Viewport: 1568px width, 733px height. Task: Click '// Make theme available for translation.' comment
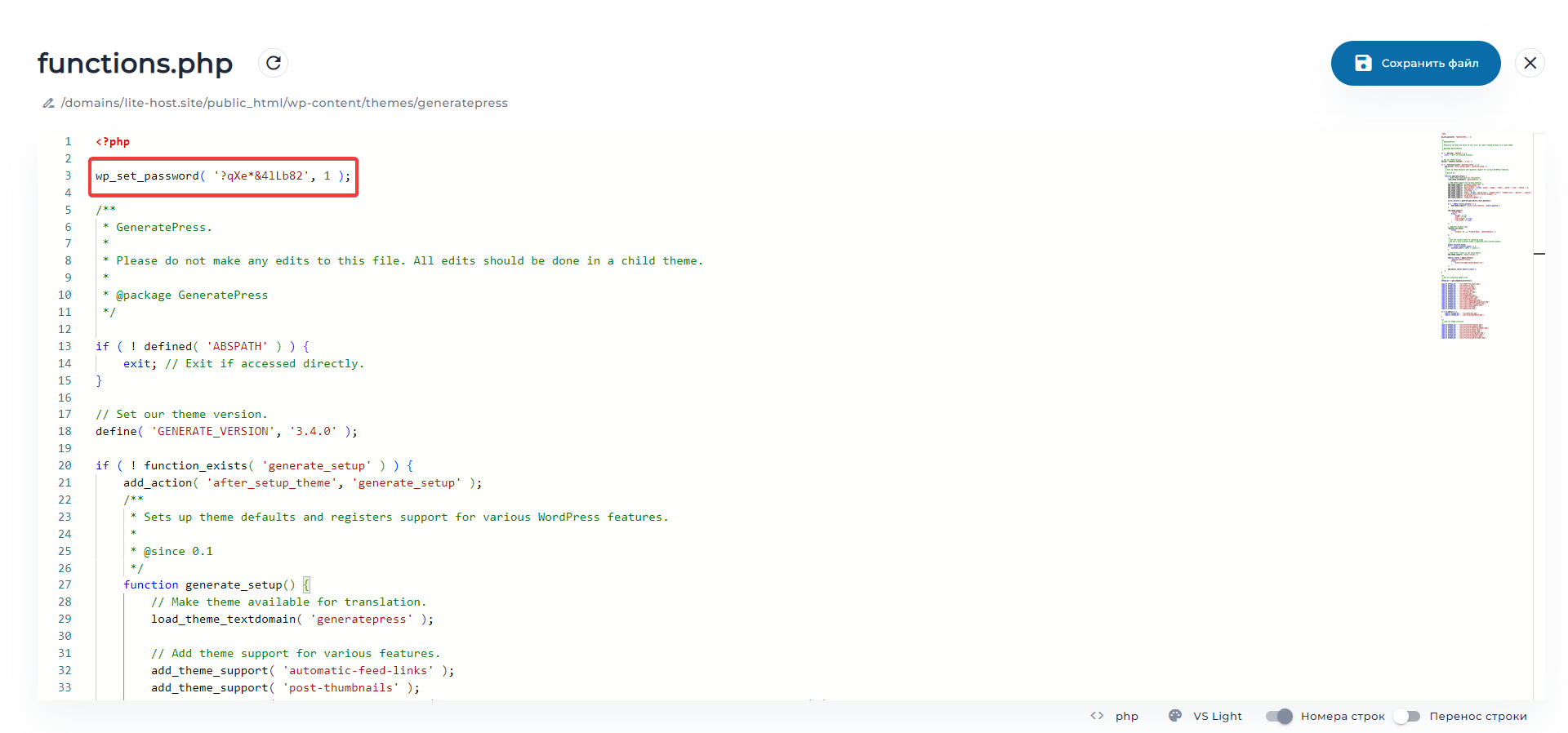[x=288, y=602]
